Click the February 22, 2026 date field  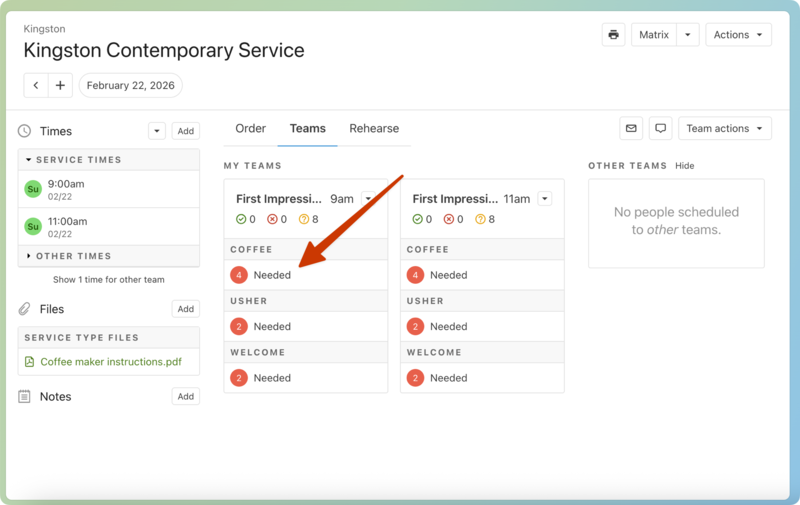coord(130,86)
